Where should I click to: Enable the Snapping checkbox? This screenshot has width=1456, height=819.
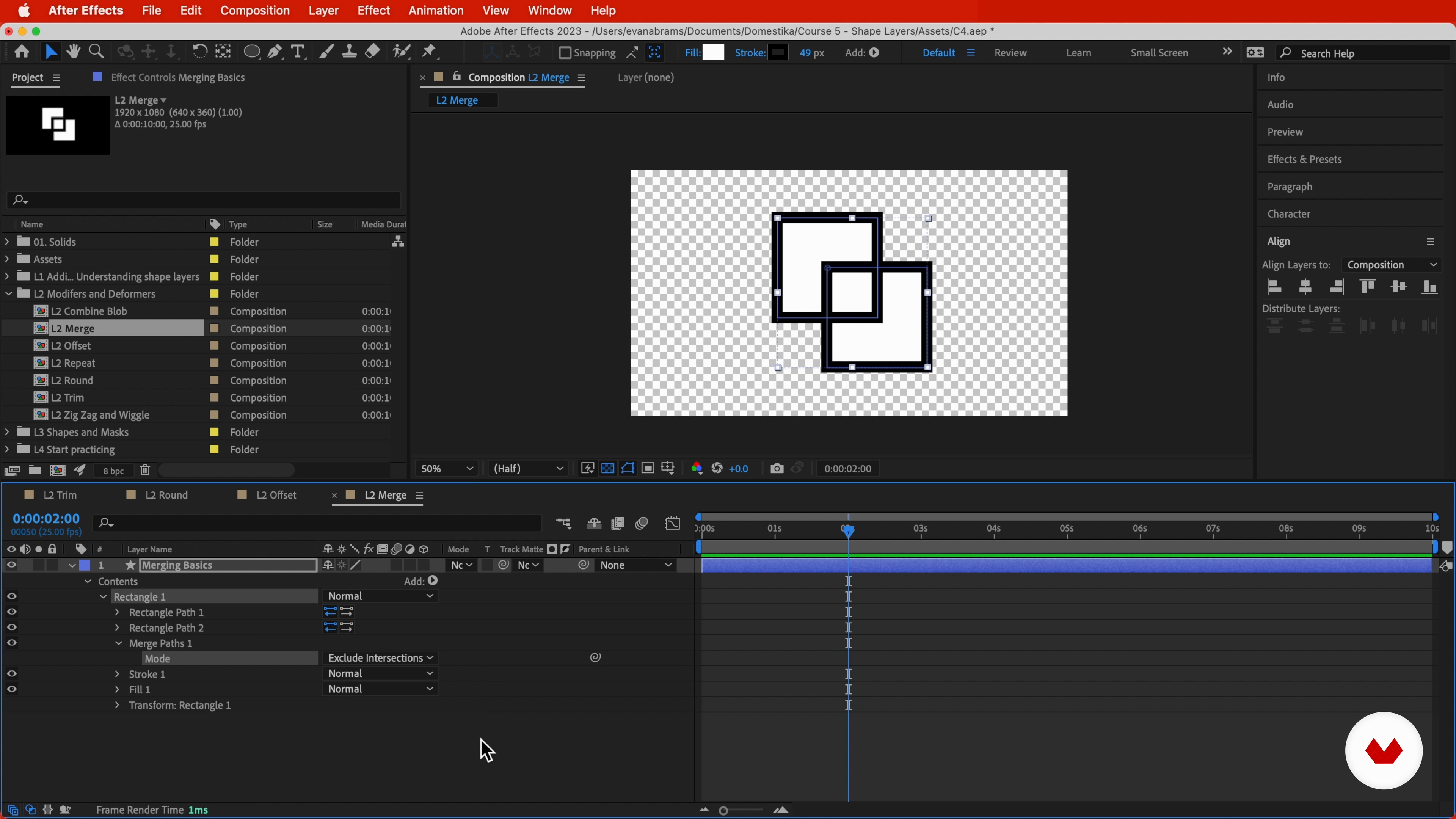[x=564, y=53]
